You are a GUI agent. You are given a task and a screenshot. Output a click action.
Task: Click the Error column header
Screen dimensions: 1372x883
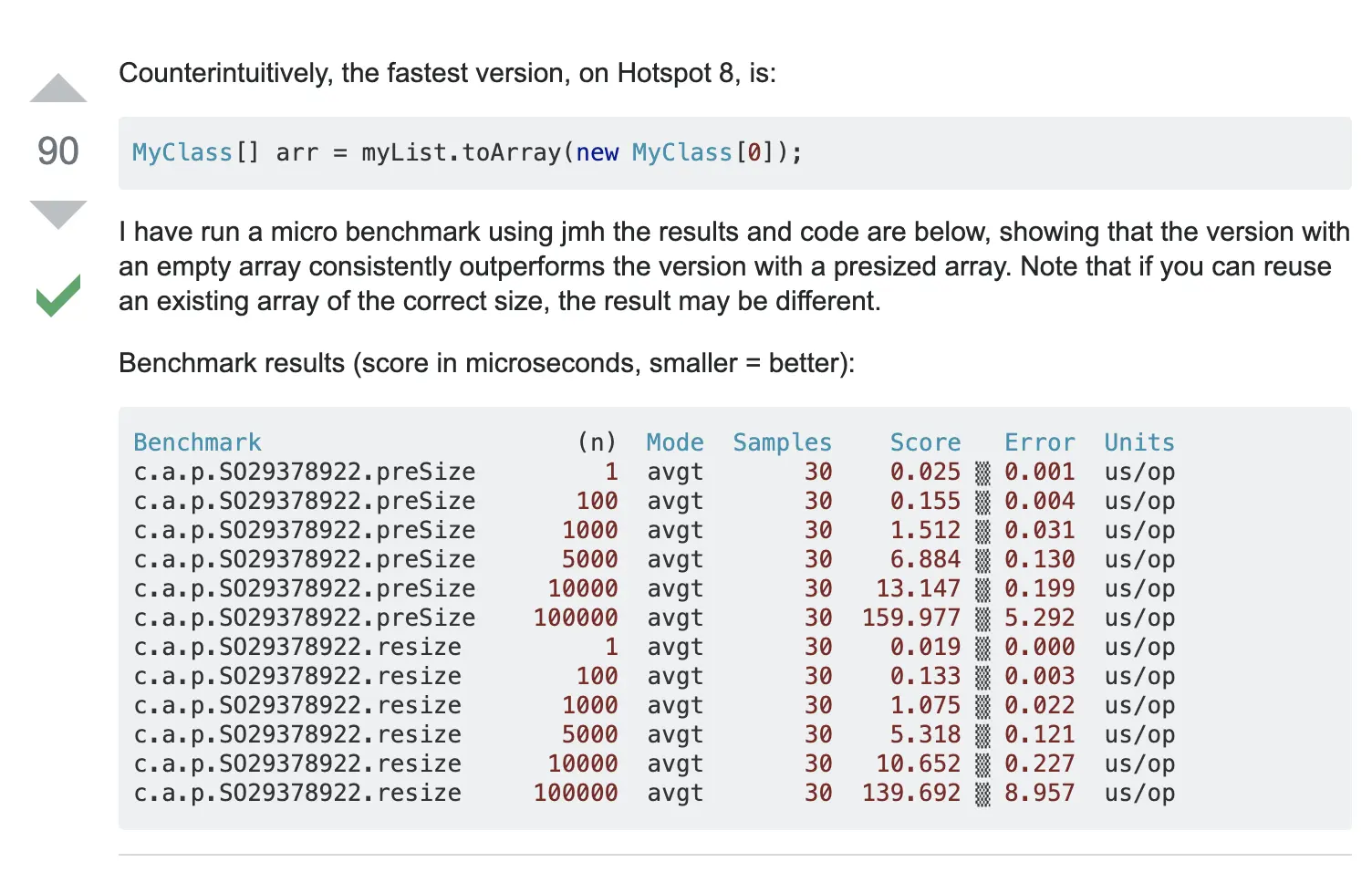tap(1039, 442)
